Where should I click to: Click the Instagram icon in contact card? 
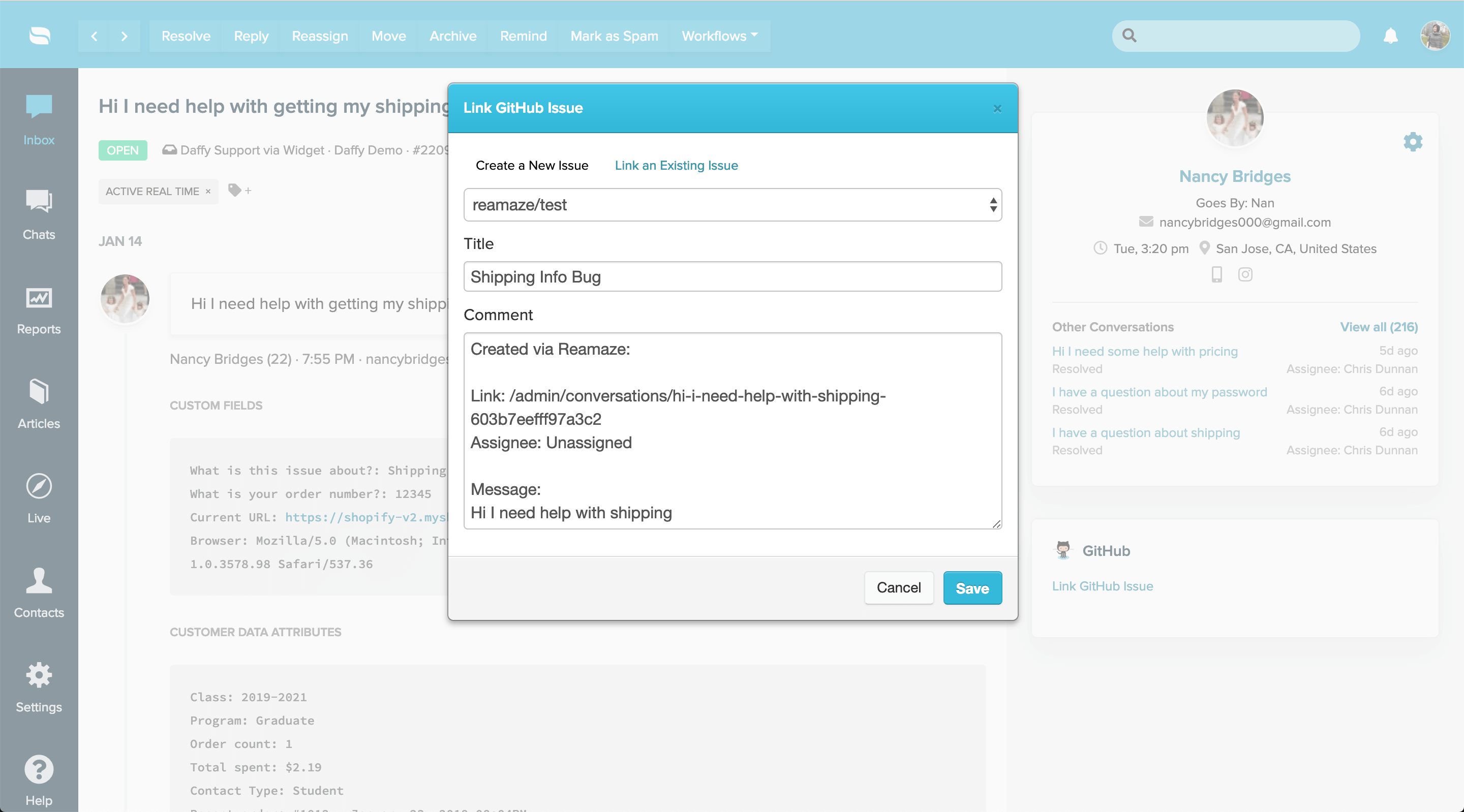click(1245, 274)
